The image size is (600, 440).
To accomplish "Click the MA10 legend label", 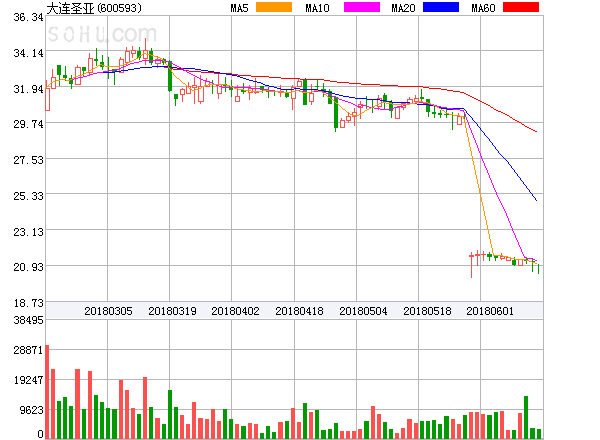I will click(317, 8).
